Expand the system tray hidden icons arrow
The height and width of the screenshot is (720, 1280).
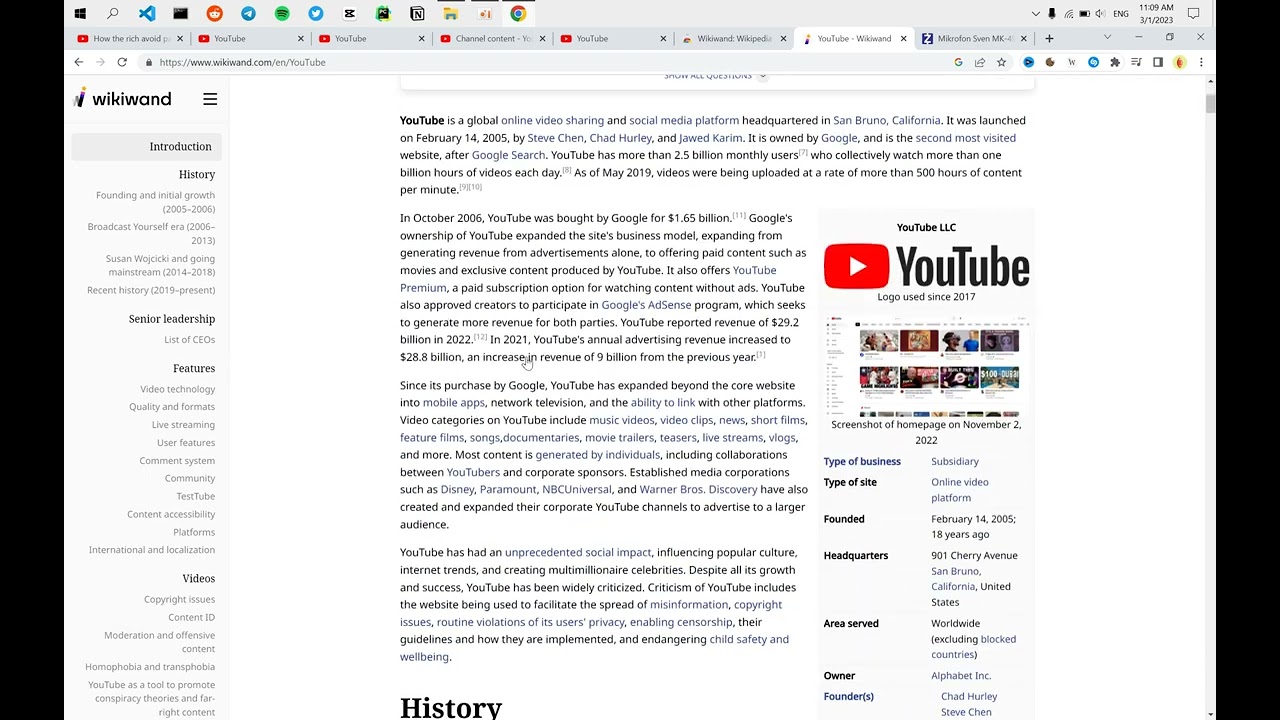pos(1036,14)
